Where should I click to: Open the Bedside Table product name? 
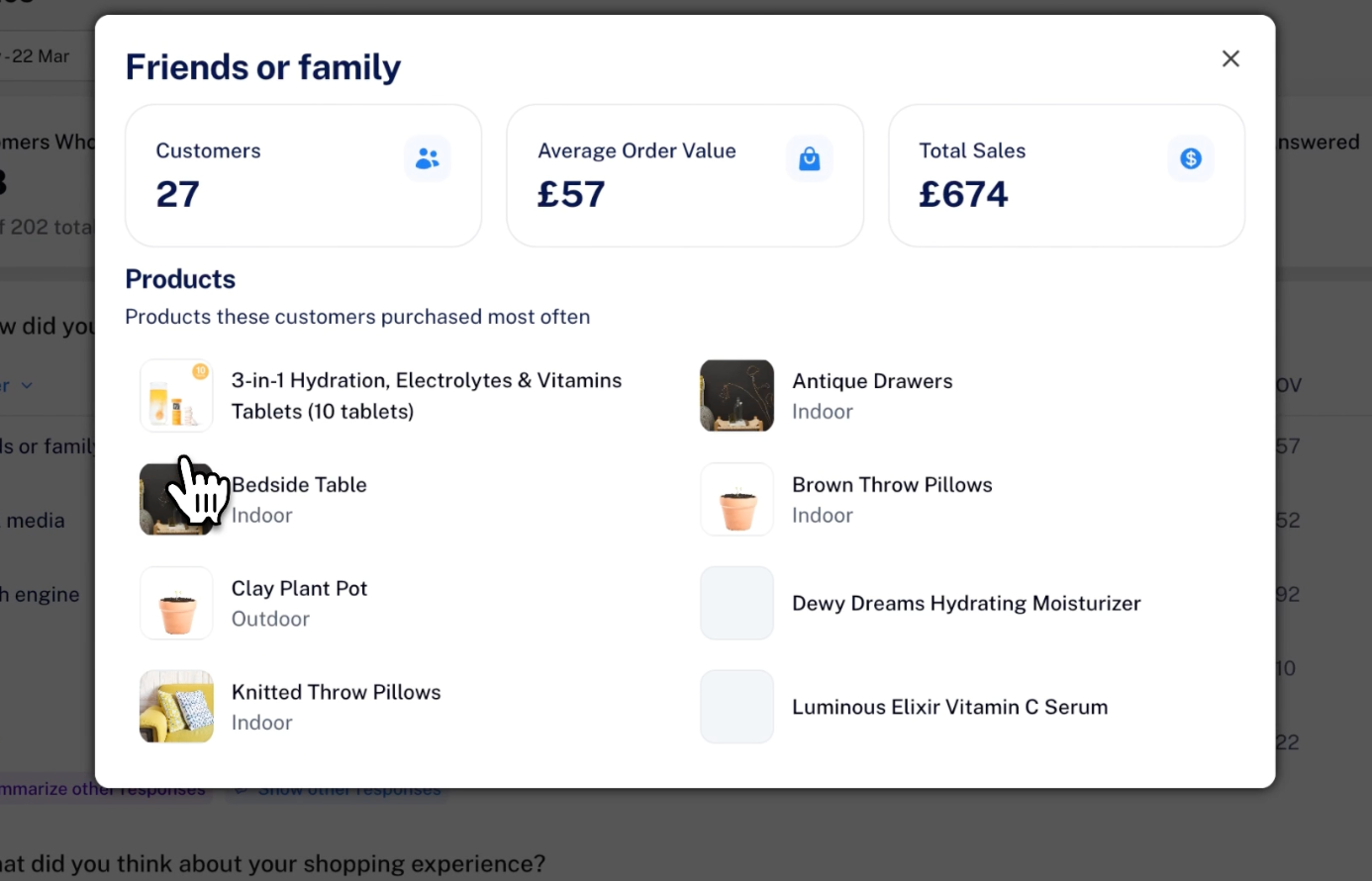[x=299, y=484]
